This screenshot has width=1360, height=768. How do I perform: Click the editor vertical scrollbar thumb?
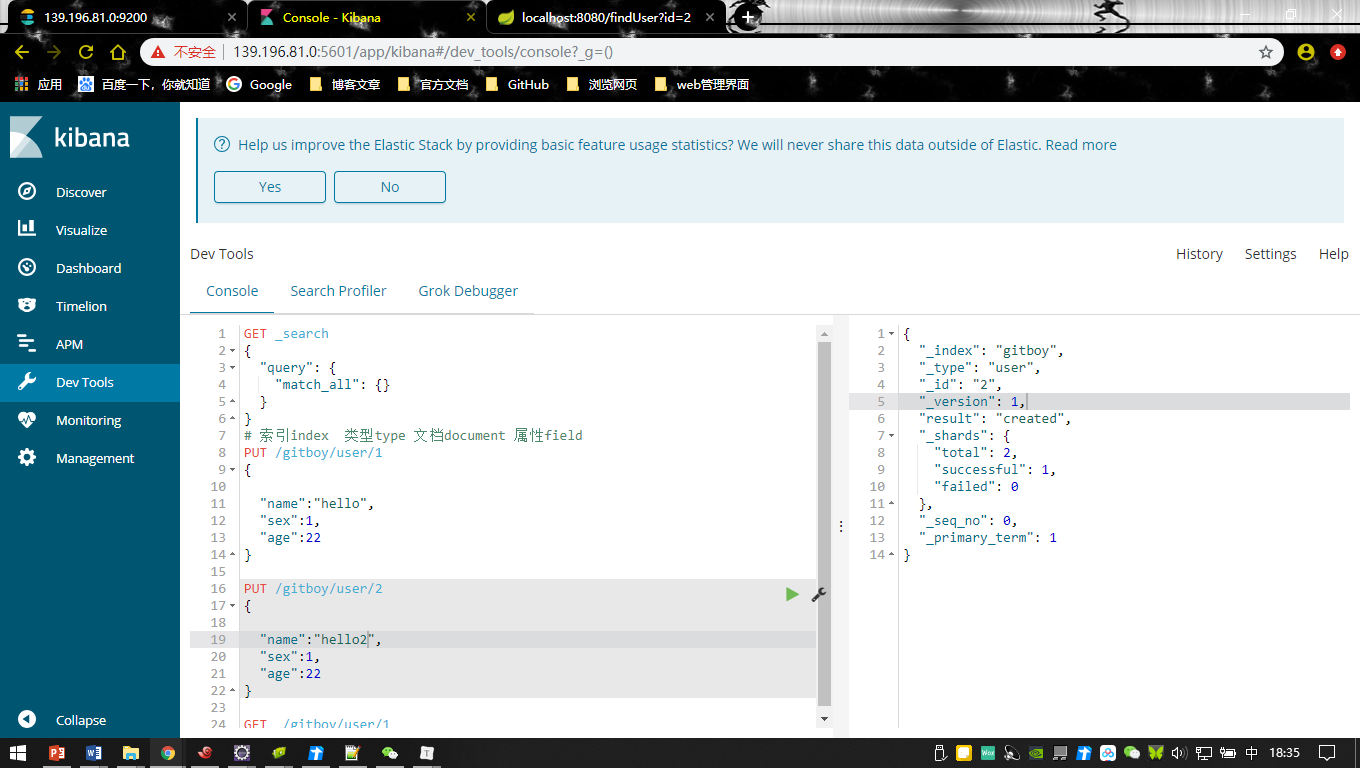824,523
